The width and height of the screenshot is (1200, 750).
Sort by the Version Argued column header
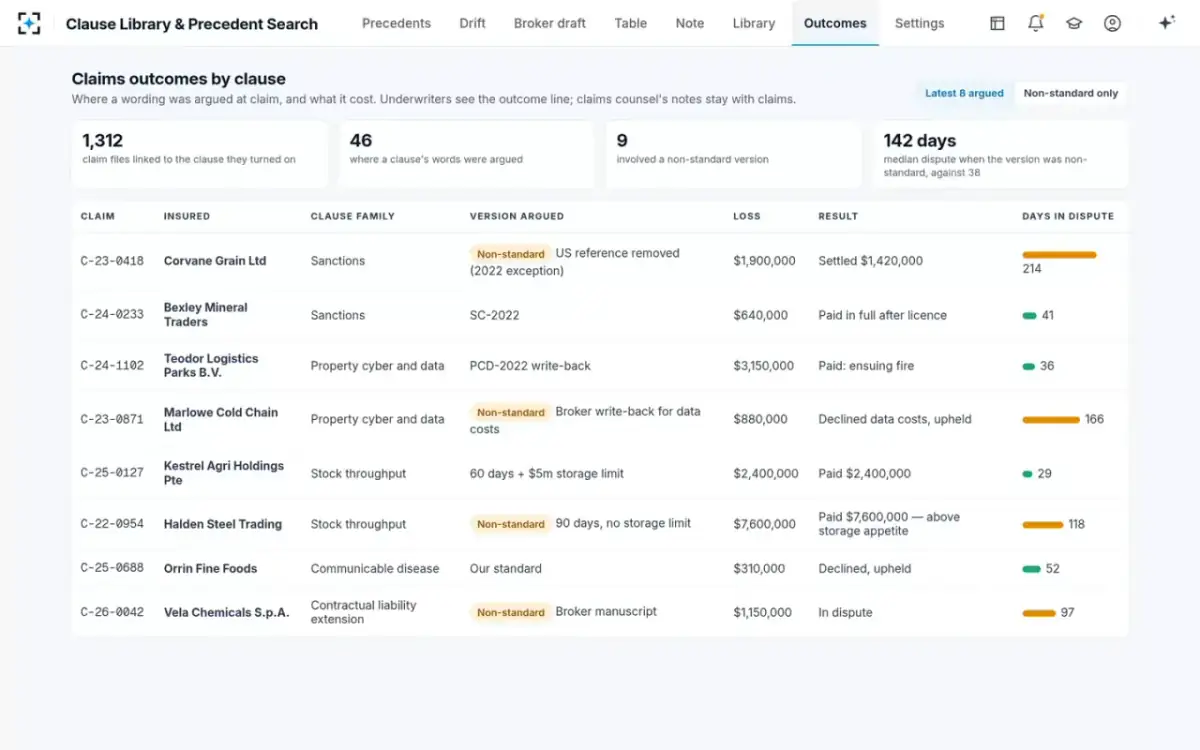517,216
